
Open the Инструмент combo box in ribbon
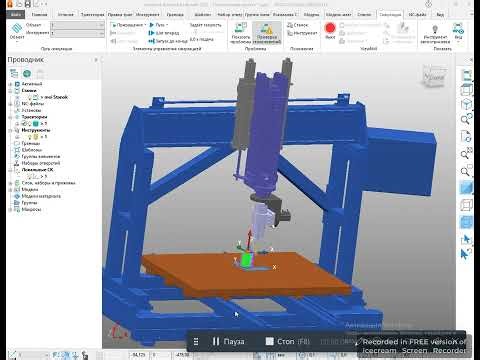[77, 33]
